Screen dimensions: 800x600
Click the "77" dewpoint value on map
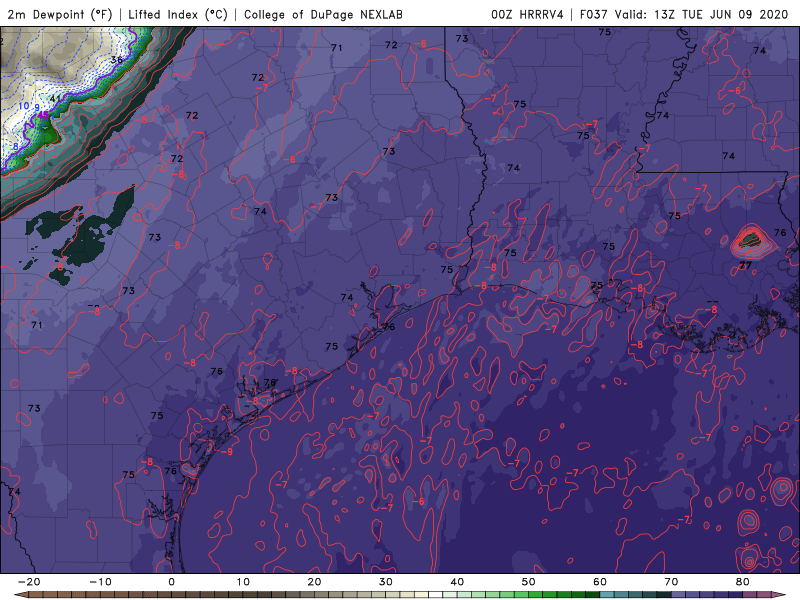click(745, 266)
